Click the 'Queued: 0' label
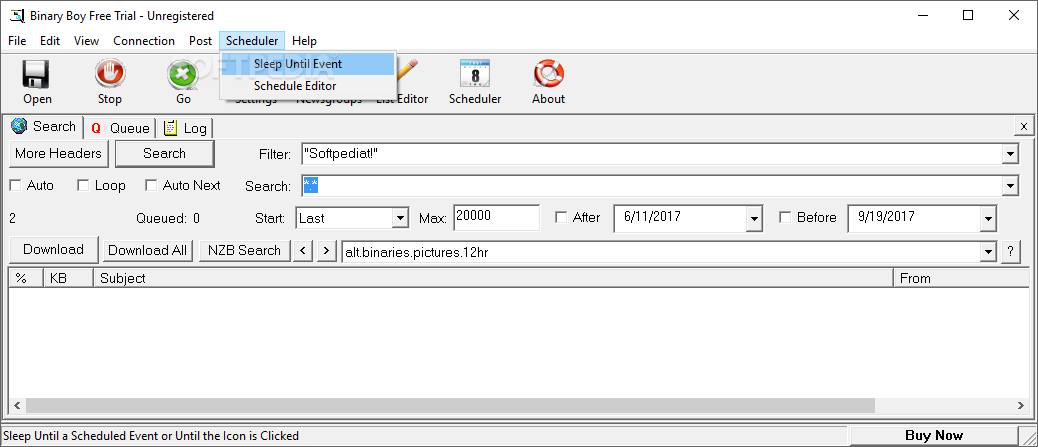The width and height of the screenshot is (1038, 447). pos(167,218)
